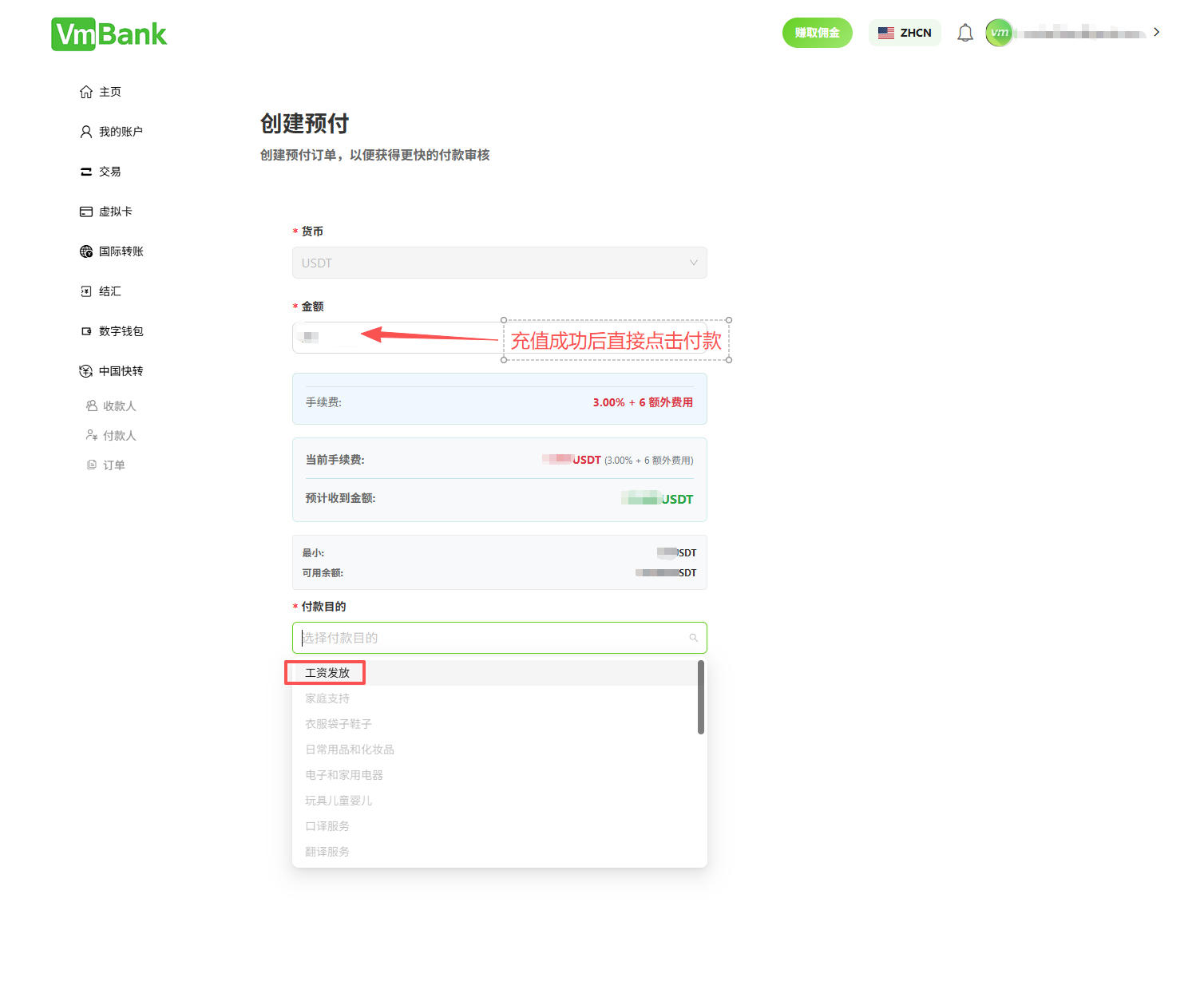Open the 选择付款目的 dropdown field
Screen dimensions: 1204x993
[x=499, y=638]
